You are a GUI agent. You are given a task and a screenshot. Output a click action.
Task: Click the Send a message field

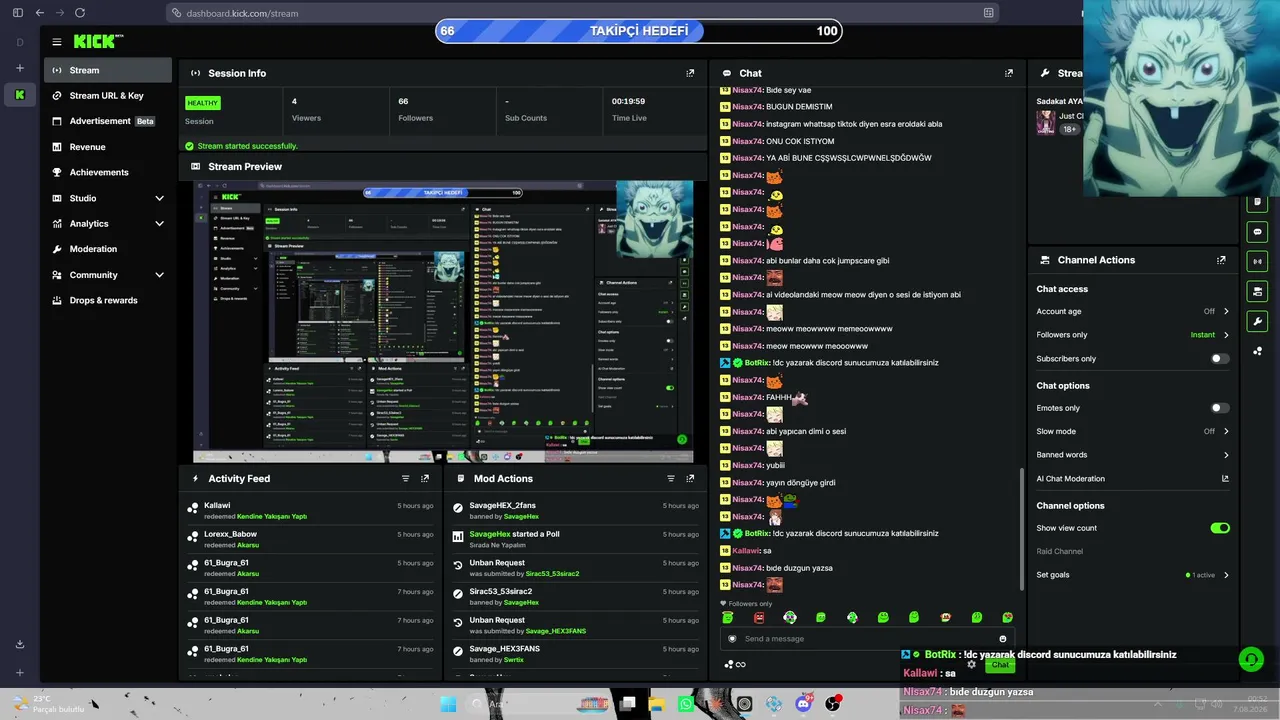tap(866, 639)
